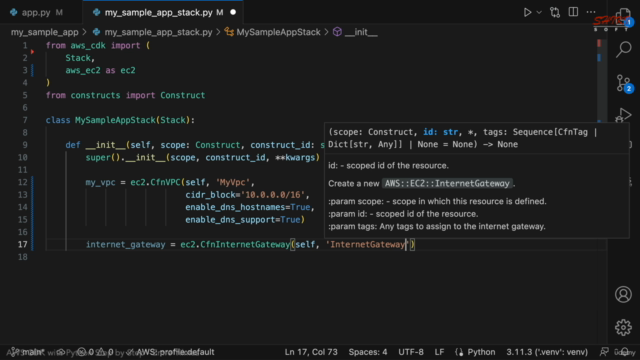Open the run options dropdown arrow
The height and width of the screenshot is (360, 640).
click(539, 12)
